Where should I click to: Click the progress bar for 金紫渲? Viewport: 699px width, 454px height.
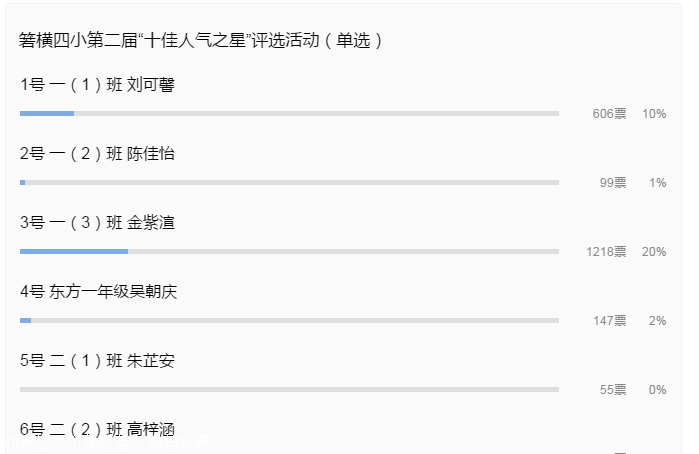(289, 252)
